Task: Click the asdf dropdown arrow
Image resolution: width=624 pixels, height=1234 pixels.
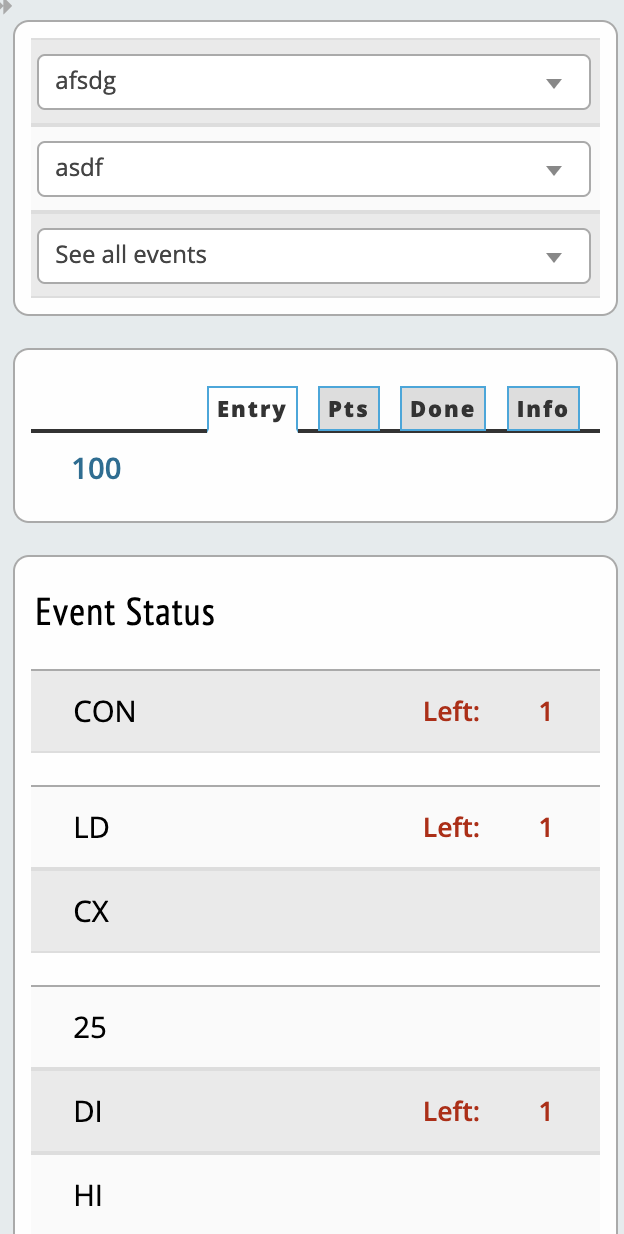Action: pyautogui.click(x=555, y=171)
